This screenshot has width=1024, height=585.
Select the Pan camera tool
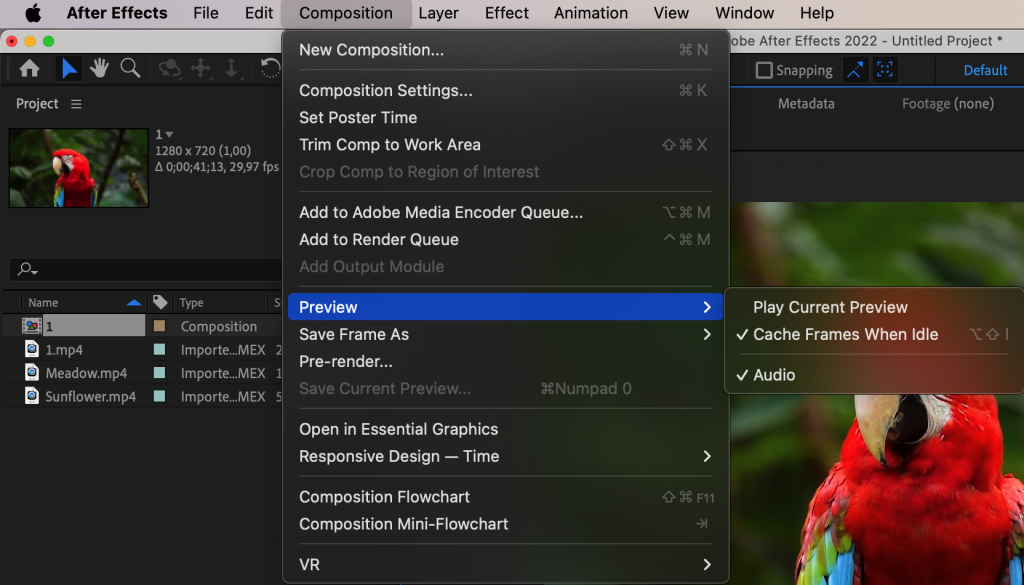point(200,68)
